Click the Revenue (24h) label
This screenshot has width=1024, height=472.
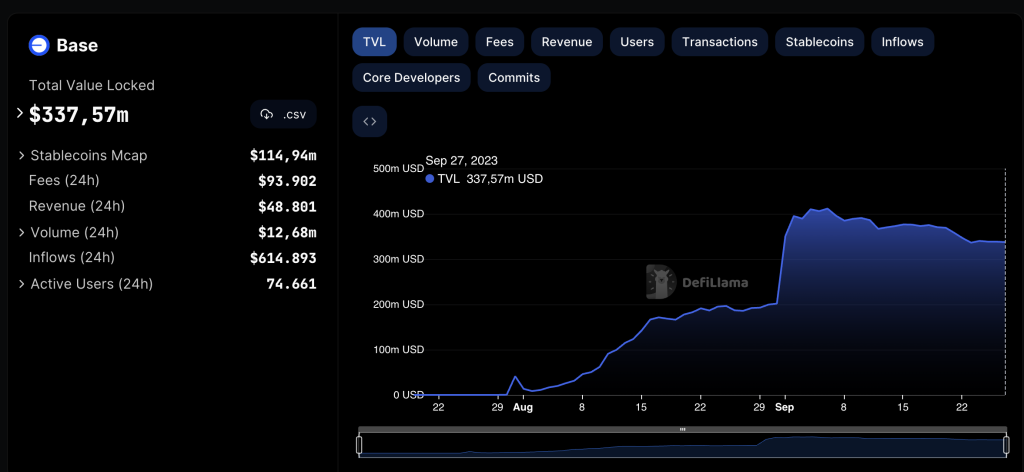(x=76, y=206)
